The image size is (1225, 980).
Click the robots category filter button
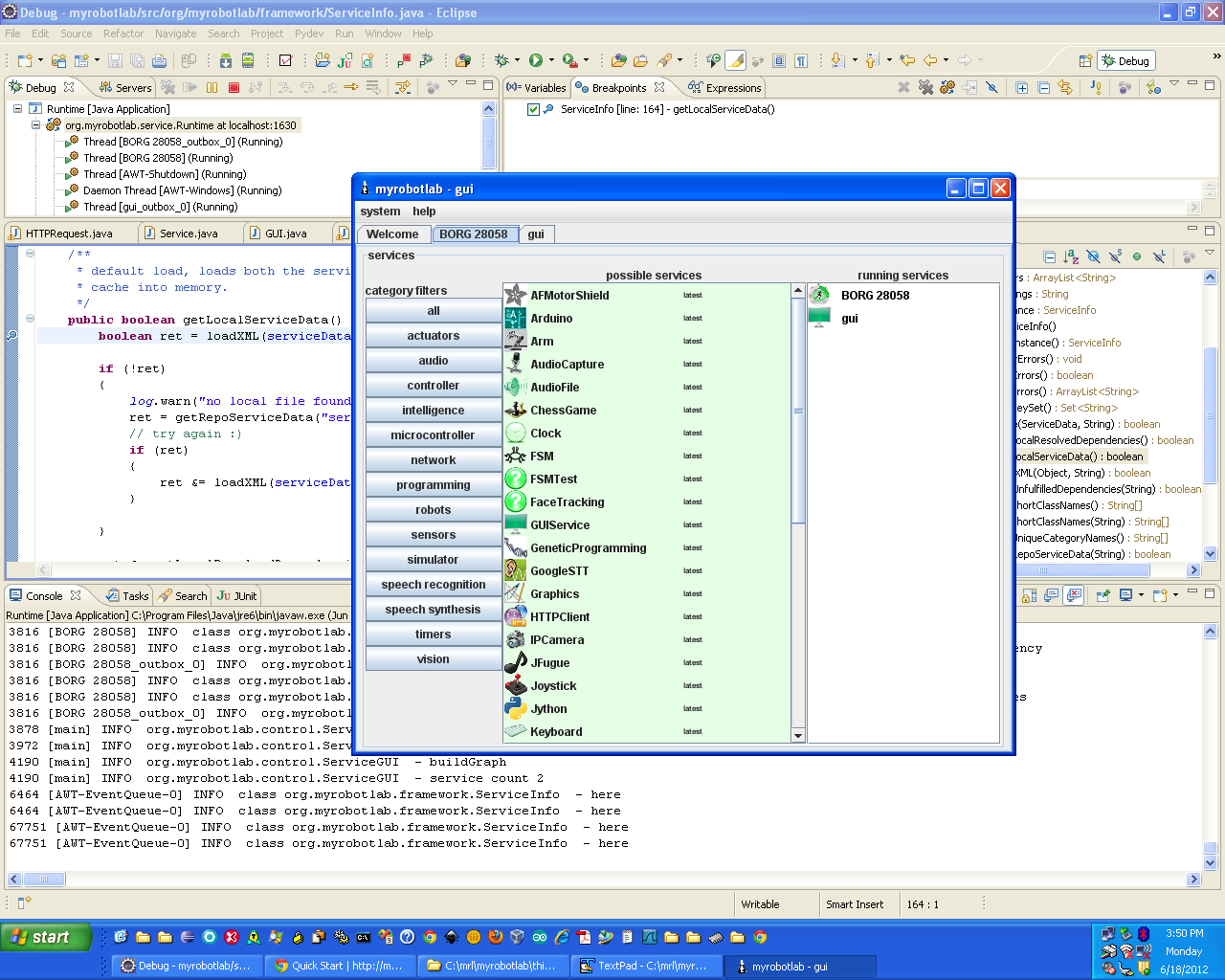(x=434, y=510)
